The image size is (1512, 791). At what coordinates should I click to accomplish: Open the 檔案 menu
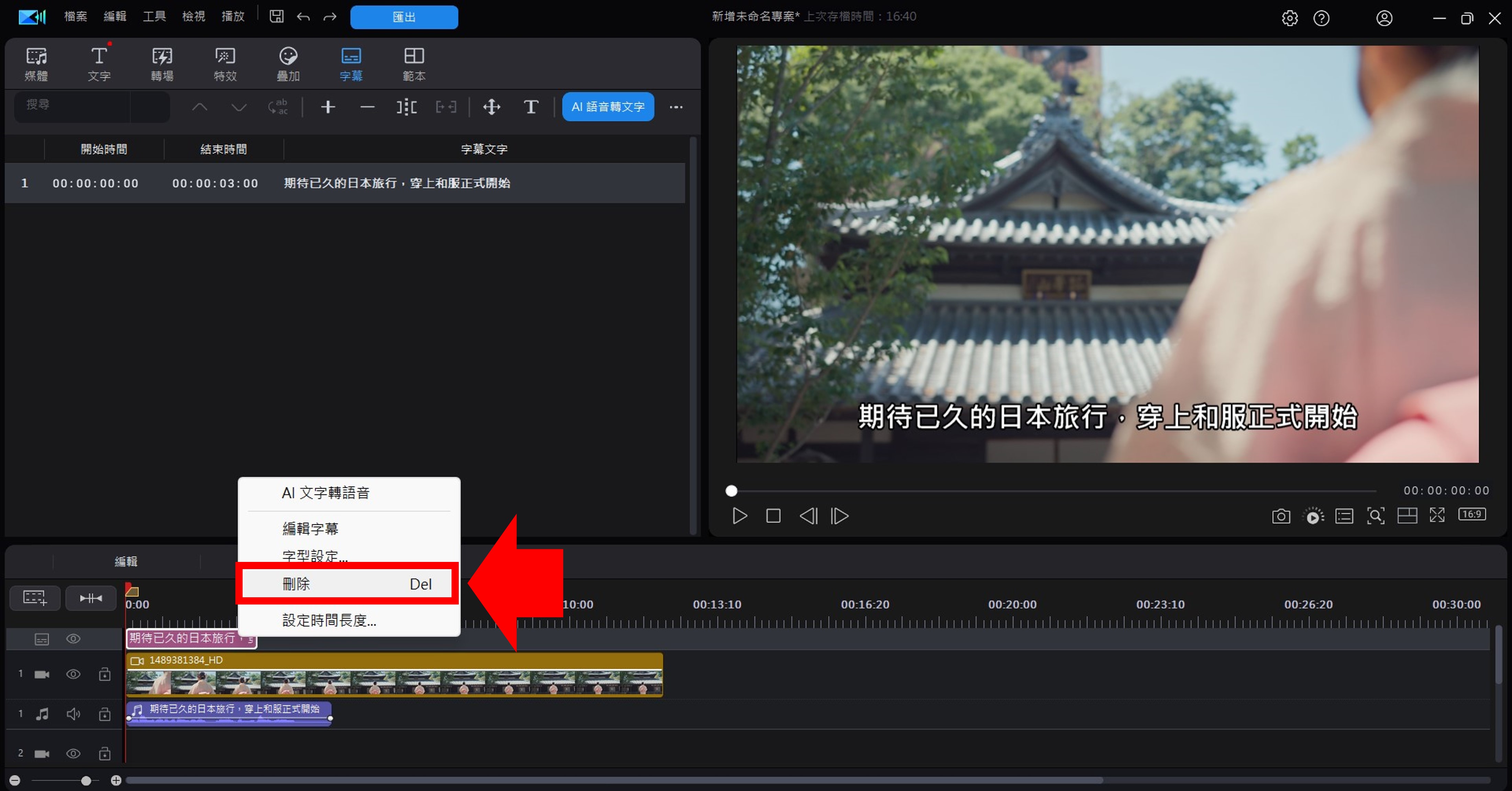tap(75, 16)
